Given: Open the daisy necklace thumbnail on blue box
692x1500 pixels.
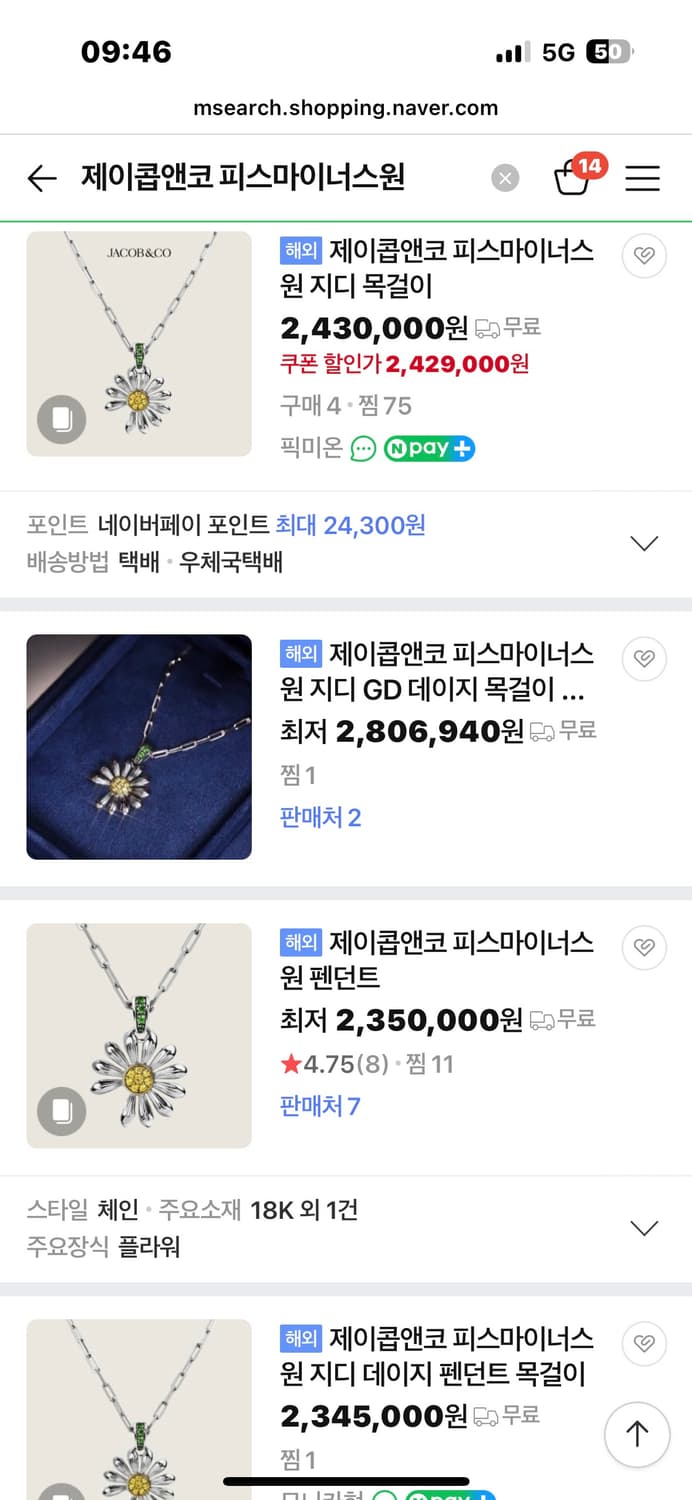Looking at the screenshot, I should [x=138, y=747].
